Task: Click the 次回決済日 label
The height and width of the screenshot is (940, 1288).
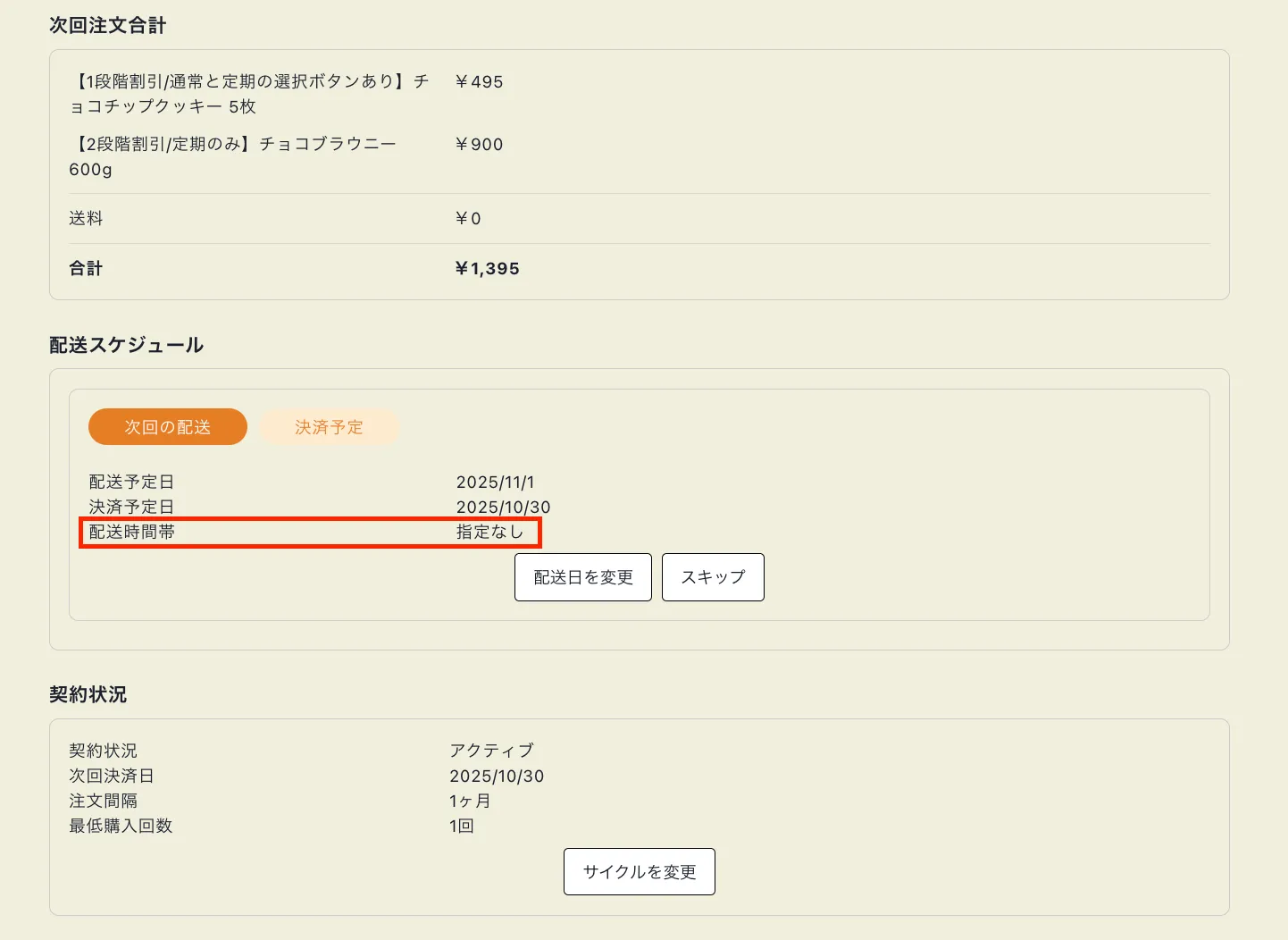Action: pos(112,776)
